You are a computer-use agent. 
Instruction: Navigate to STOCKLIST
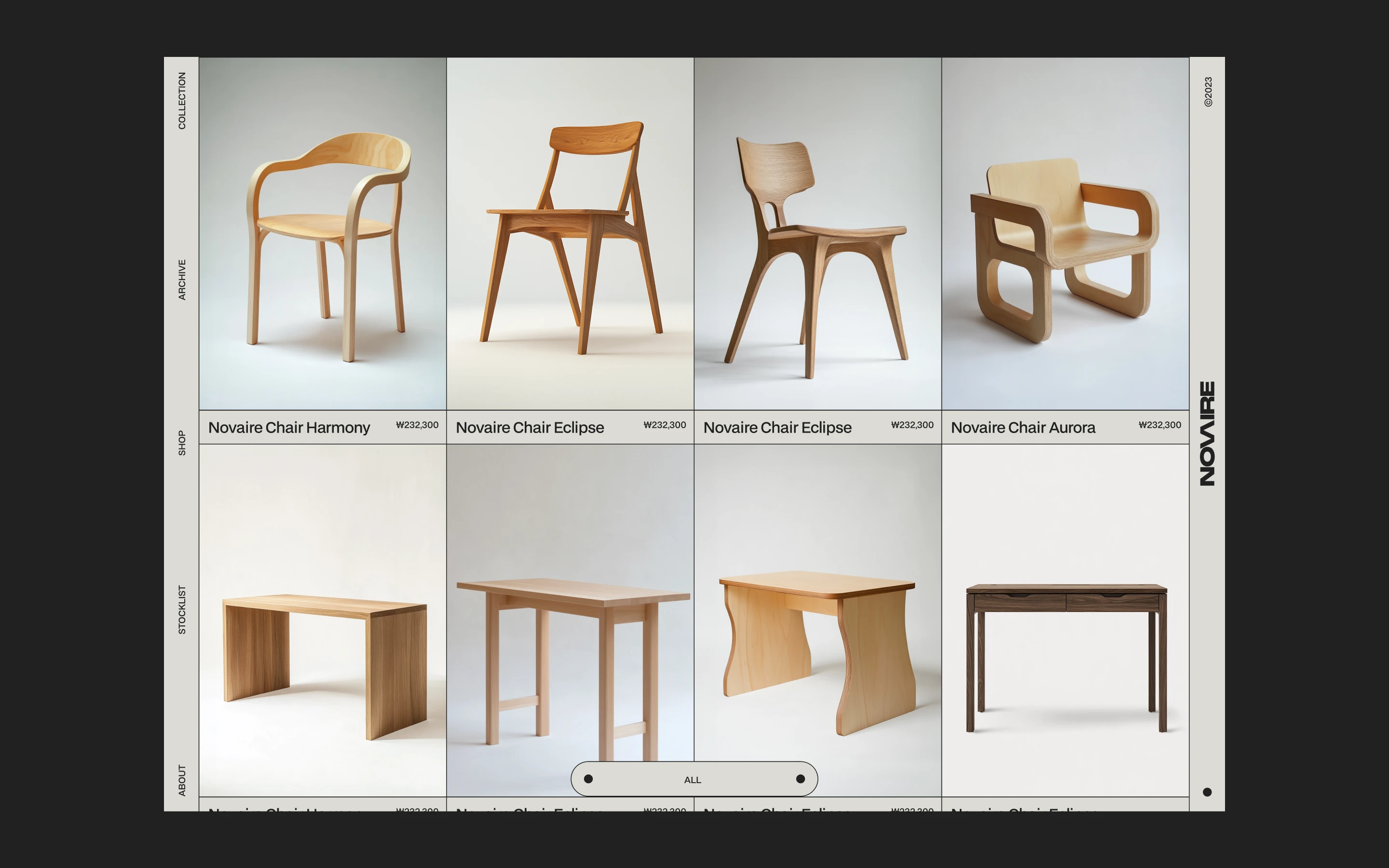coord(182,610)
